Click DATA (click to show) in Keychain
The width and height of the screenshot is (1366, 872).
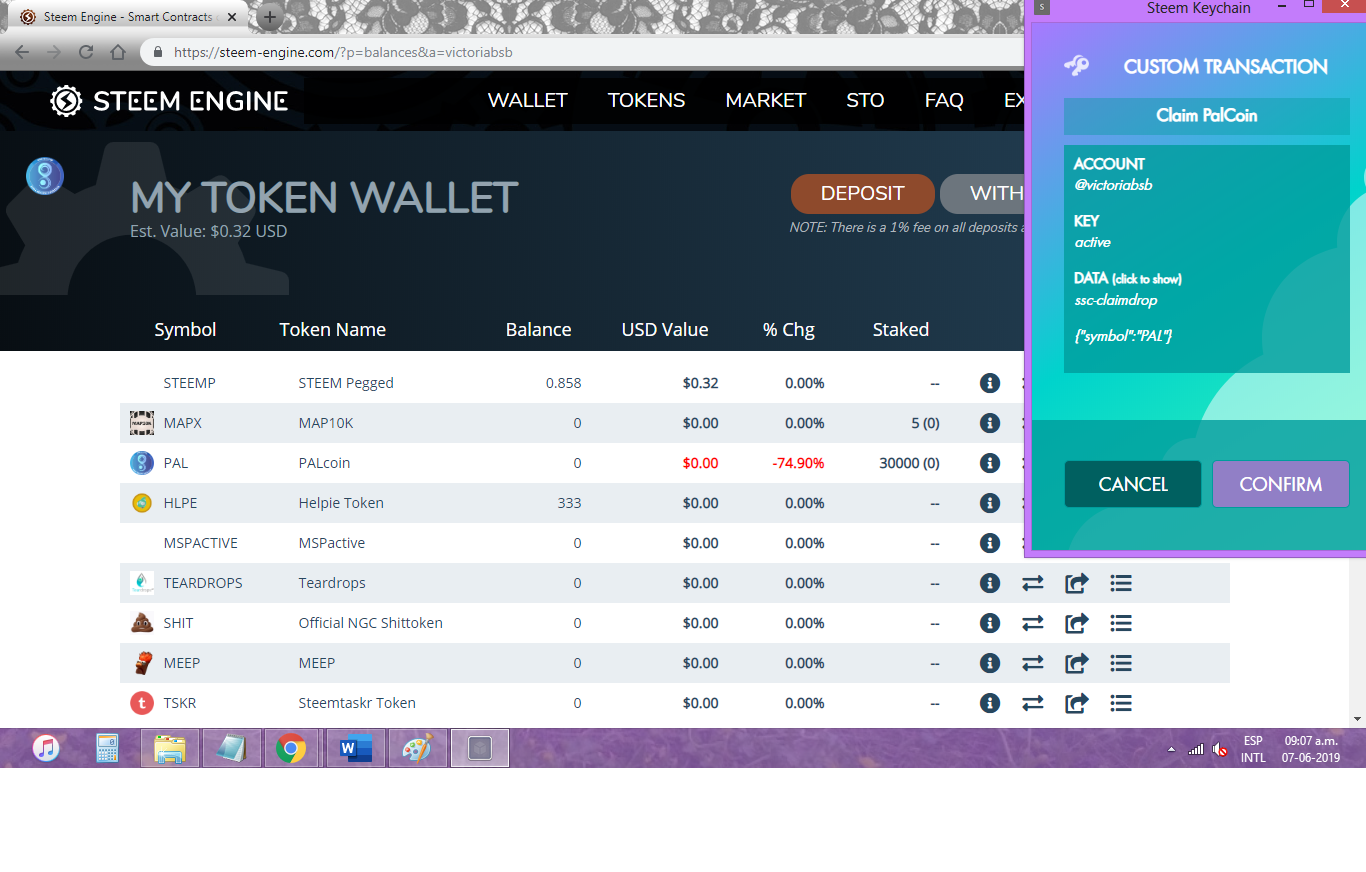[x=1128, y=278]
